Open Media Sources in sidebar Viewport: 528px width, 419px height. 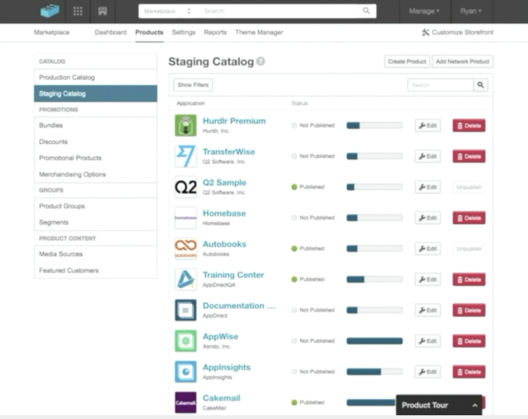96,254
